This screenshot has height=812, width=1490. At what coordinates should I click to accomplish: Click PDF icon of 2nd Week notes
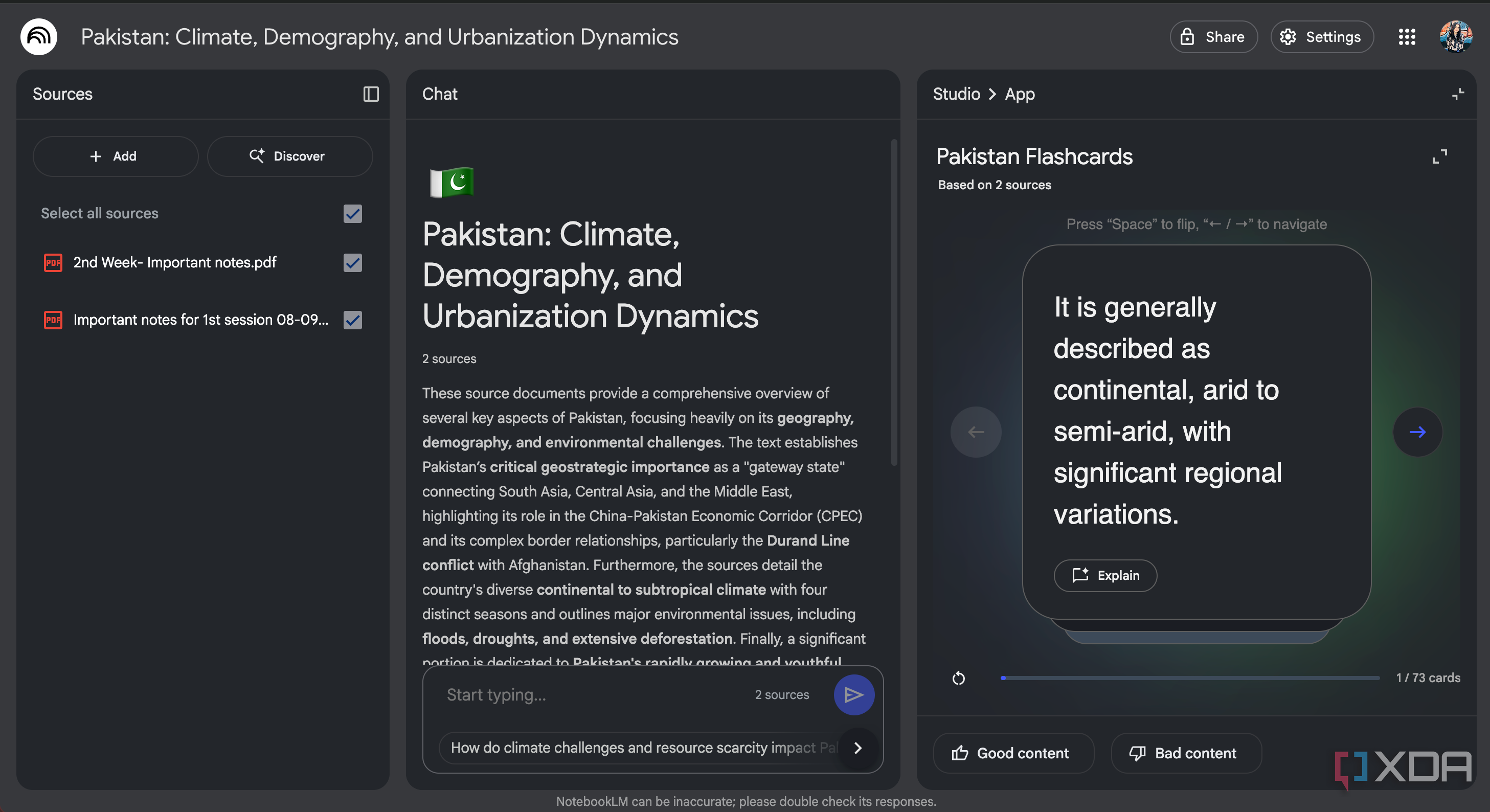(x=53, y=262)
